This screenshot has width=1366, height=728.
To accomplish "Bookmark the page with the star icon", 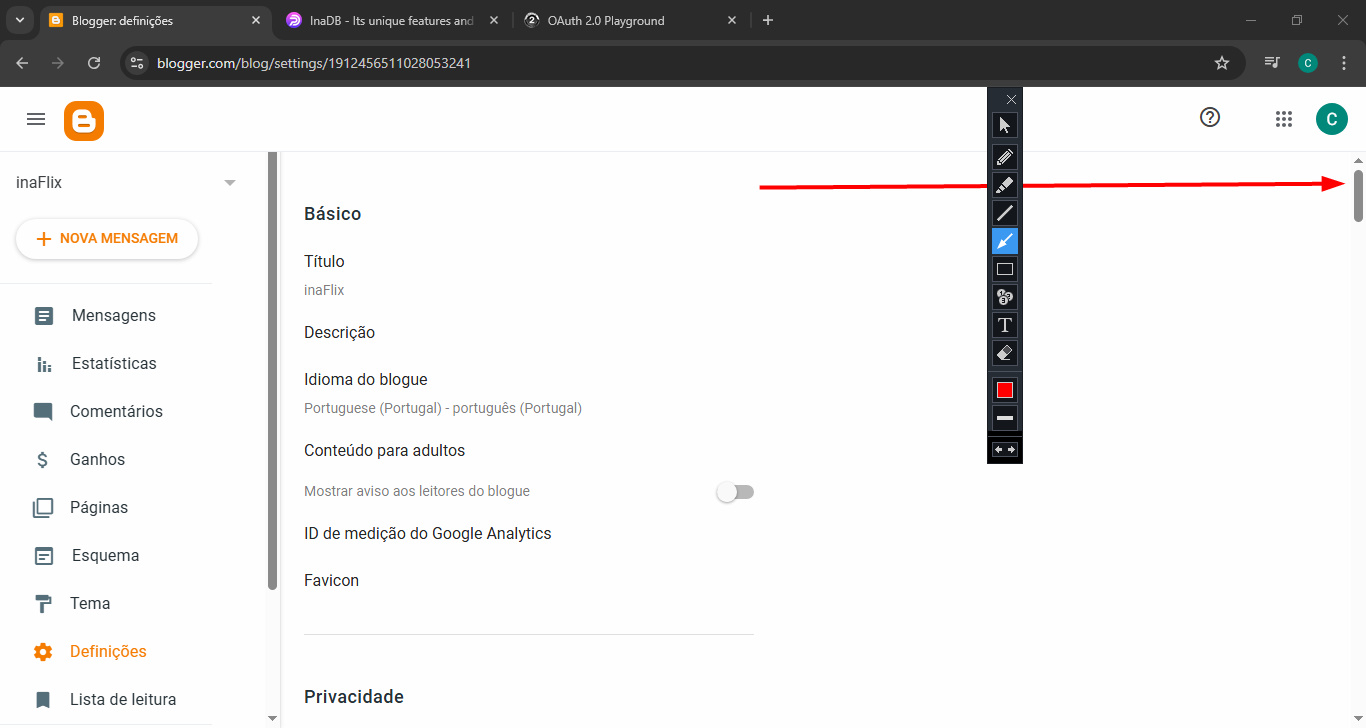I will 1221,62.
